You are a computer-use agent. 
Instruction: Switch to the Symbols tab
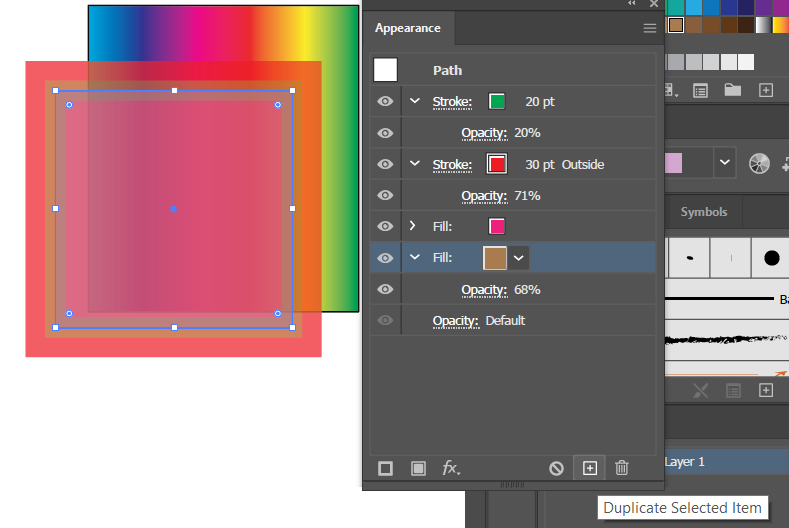pyautogui.click(x=704, y=212)
